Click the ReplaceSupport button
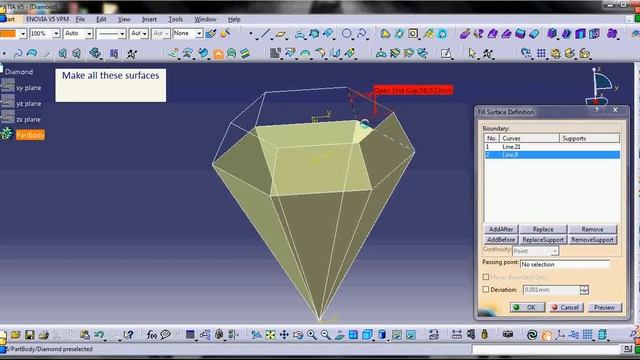 [543, 240]
